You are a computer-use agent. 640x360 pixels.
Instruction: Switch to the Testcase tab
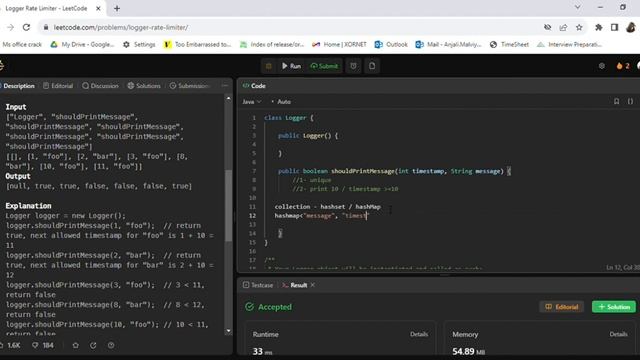tap(258, 285)
